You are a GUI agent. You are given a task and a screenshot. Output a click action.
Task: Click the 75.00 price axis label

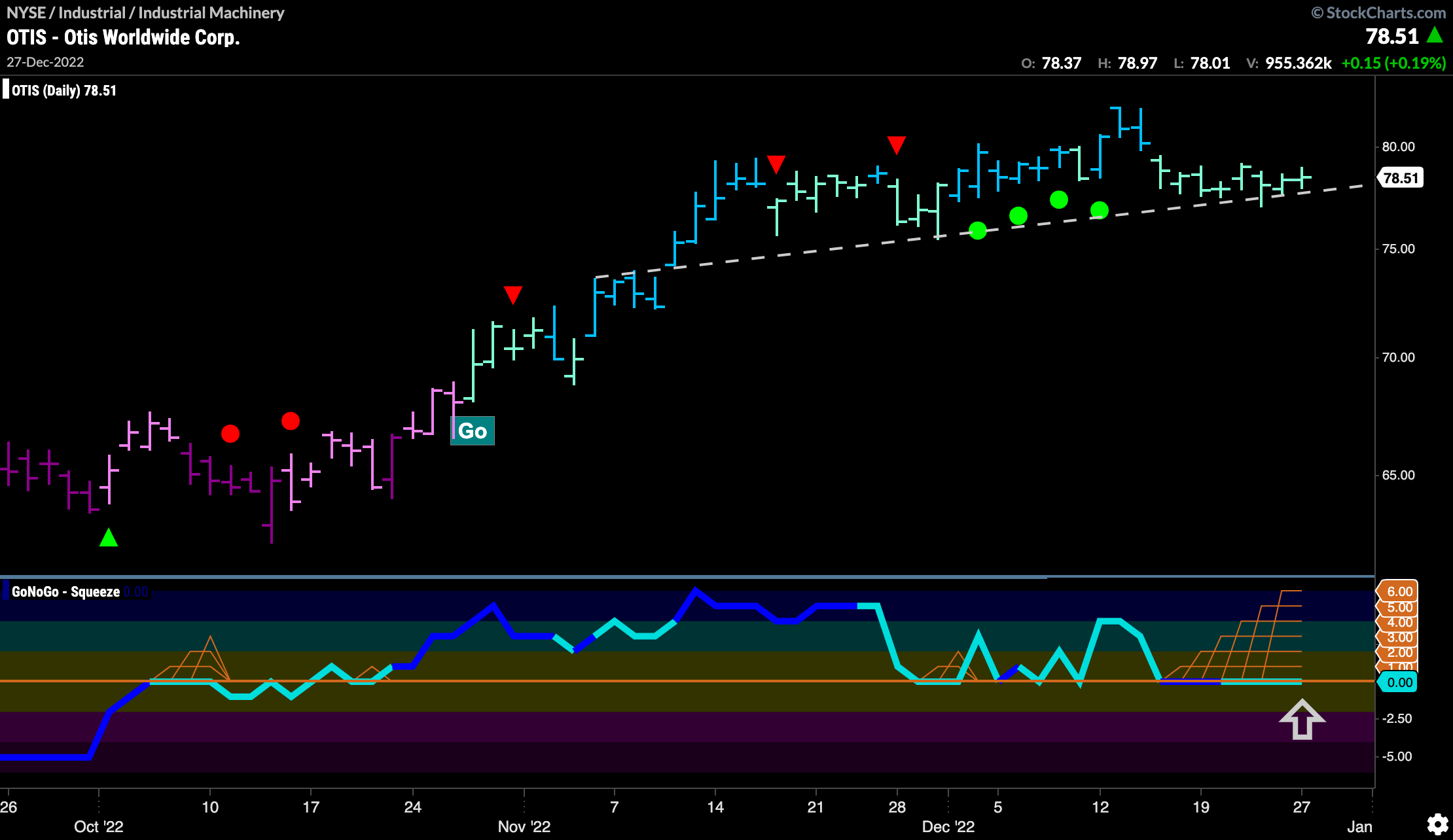tap(1399, 249)
